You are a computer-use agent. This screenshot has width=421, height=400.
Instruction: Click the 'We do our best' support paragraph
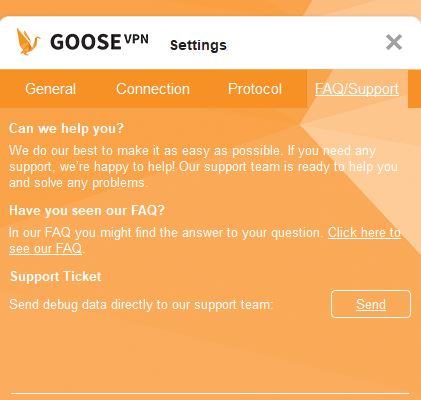pyautogui.click(x=203, y=167)
